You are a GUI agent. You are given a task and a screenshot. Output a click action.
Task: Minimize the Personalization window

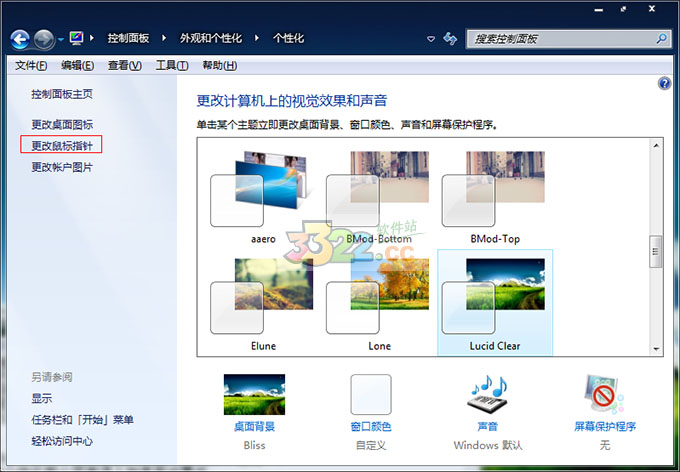point(599,10)
